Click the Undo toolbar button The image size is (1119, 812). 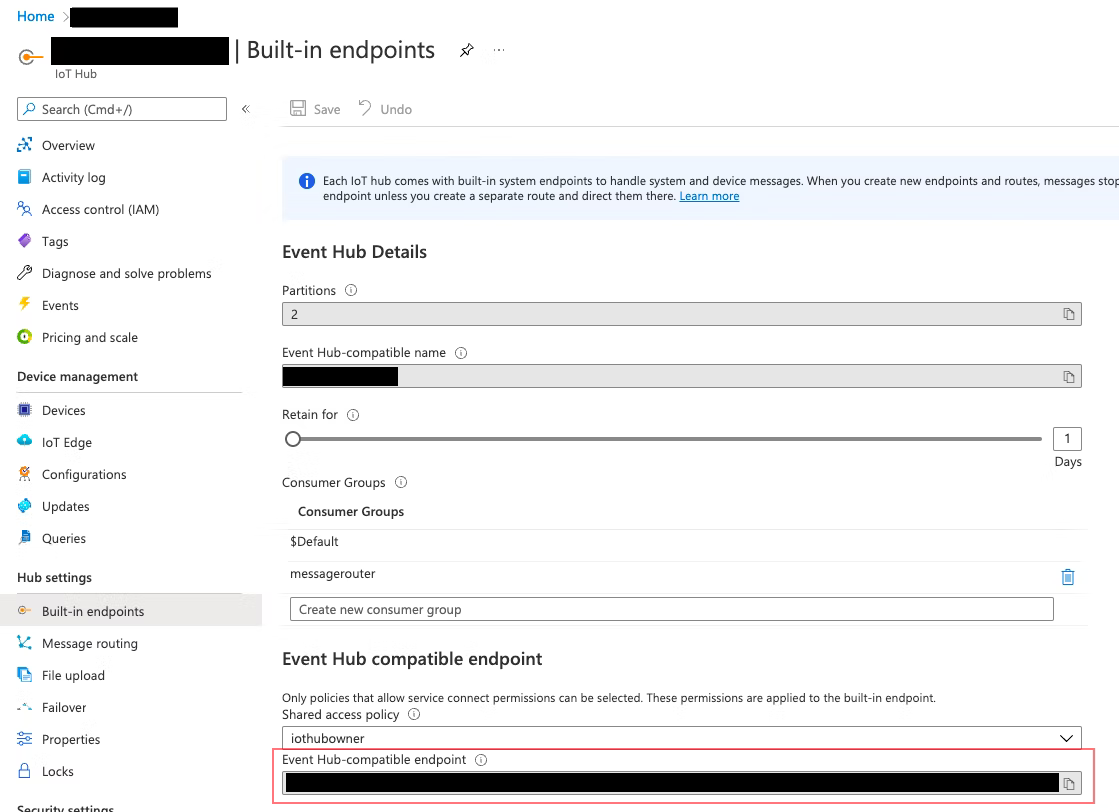385,109
